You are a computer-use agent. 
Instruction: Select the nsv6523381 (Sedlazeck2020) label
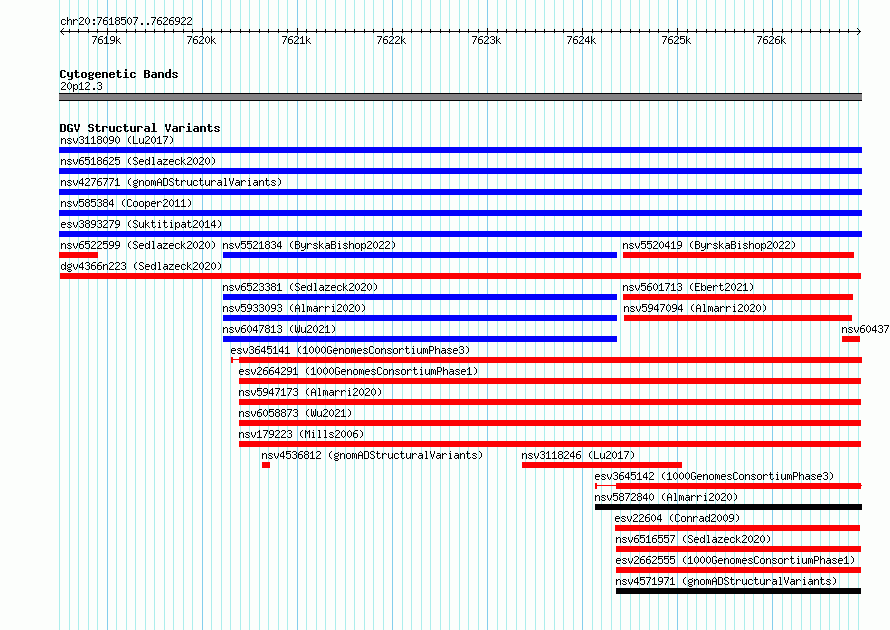point(300,287)
